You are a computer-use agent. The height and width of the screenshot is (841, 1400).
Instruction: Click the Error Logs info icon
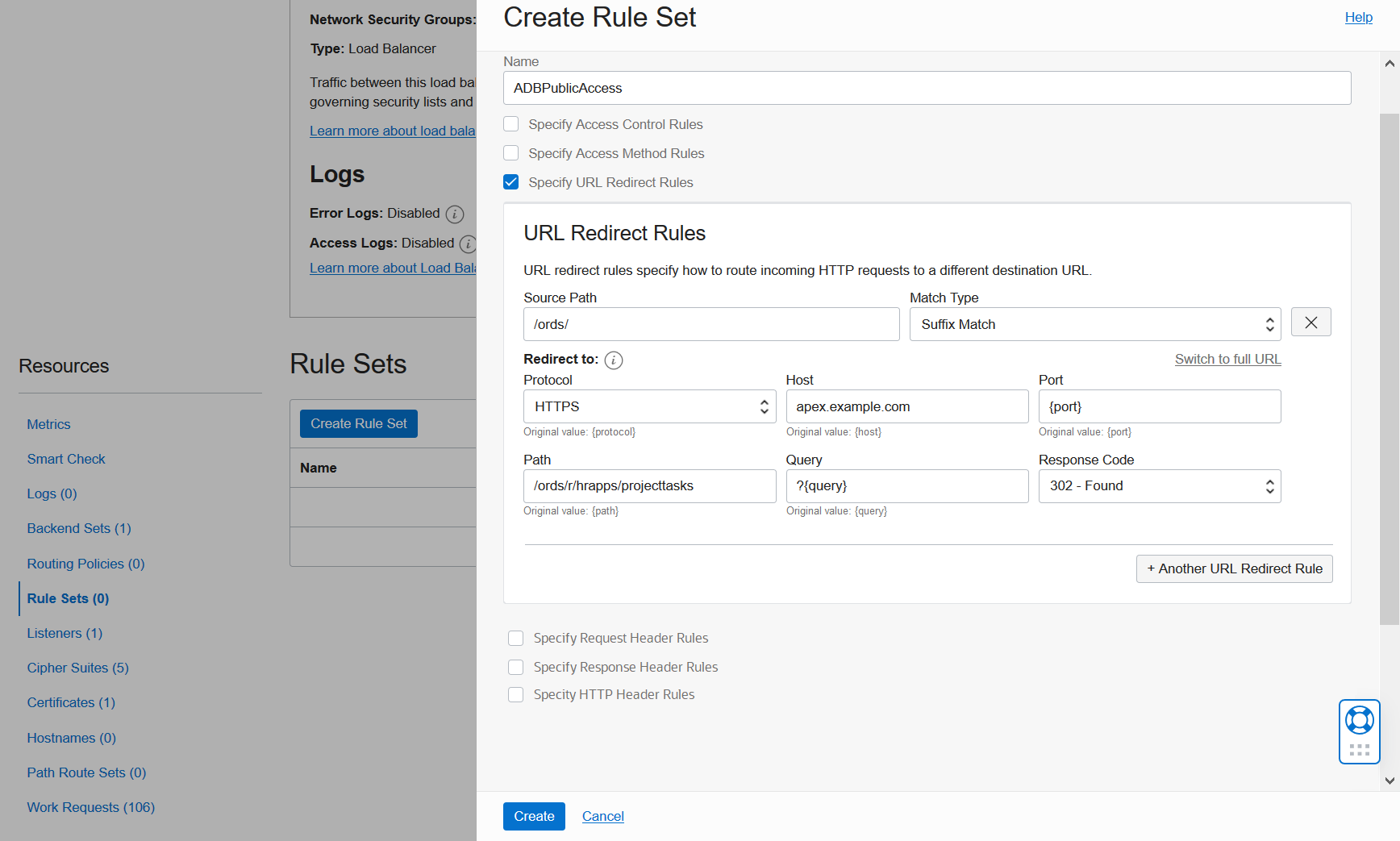click(455, 214)
